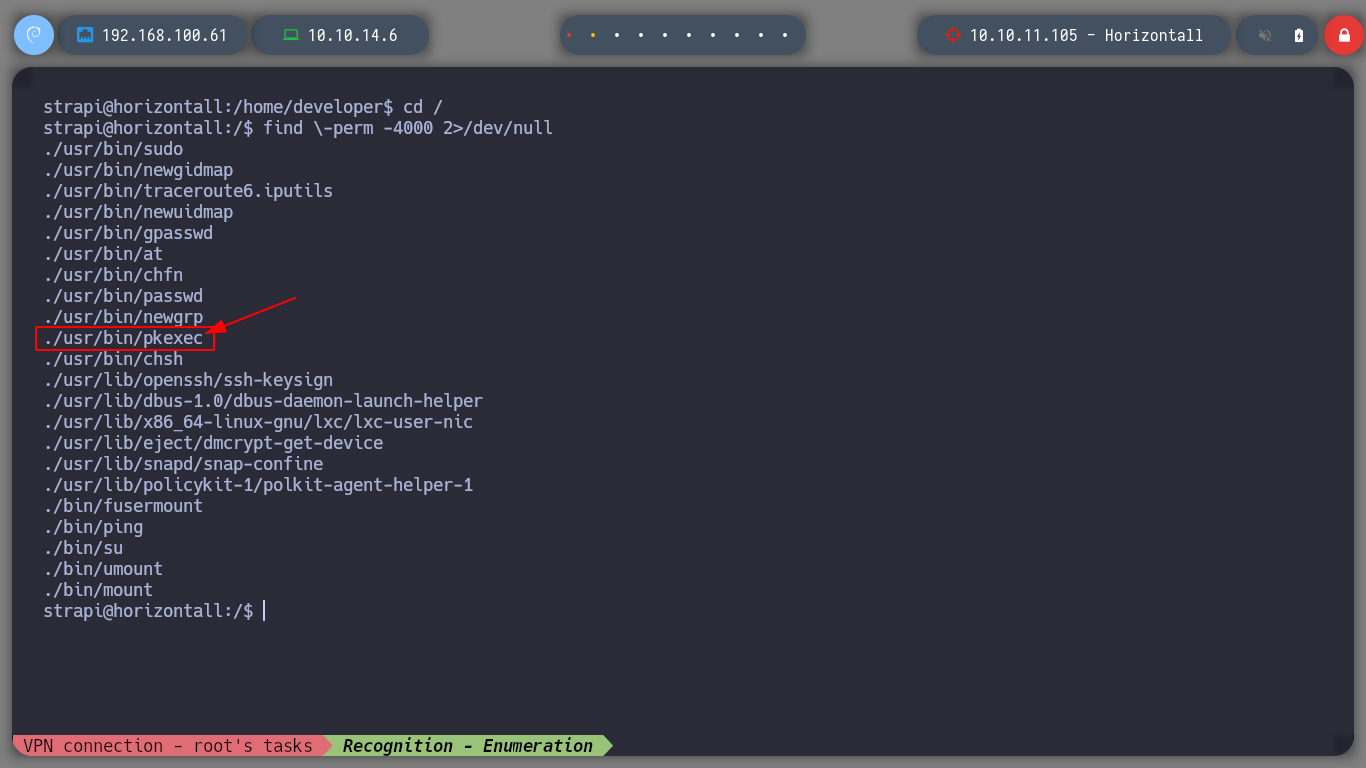The image size is (1366, 768).
Task: Click the green laptop VPN icon
Action: tap(291, 35)
